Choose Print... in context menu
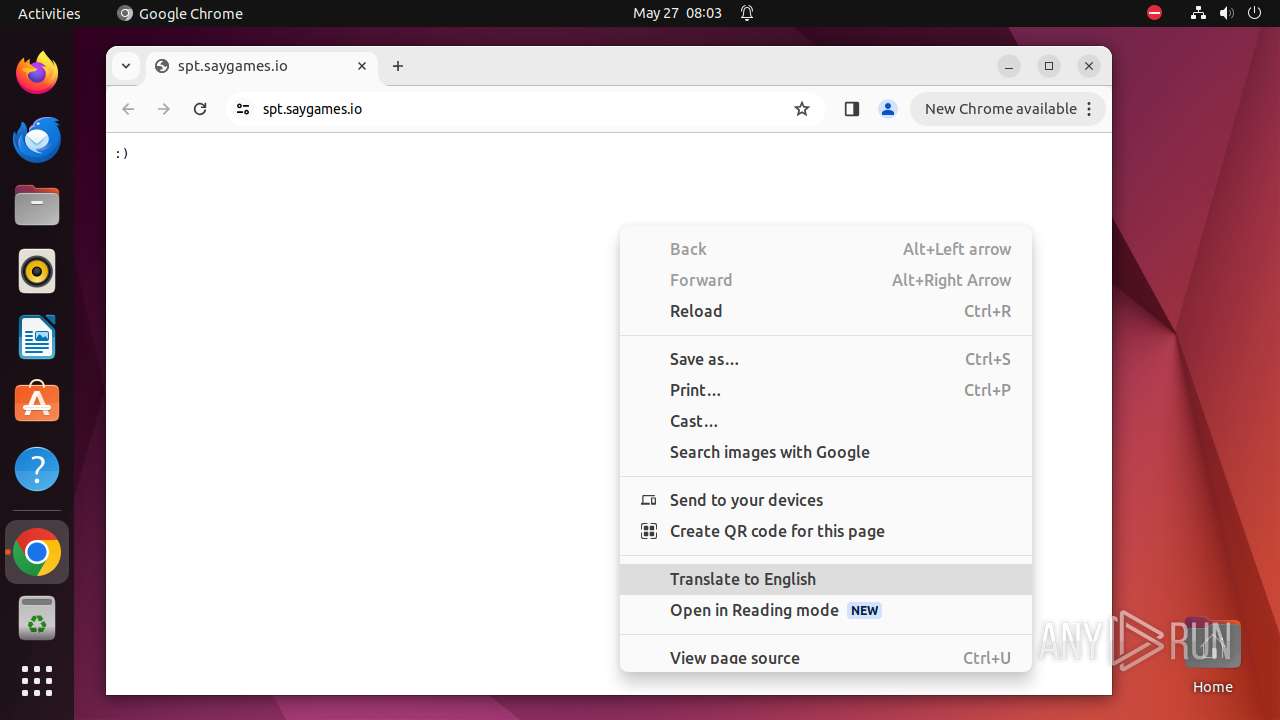 click(826, 390)
